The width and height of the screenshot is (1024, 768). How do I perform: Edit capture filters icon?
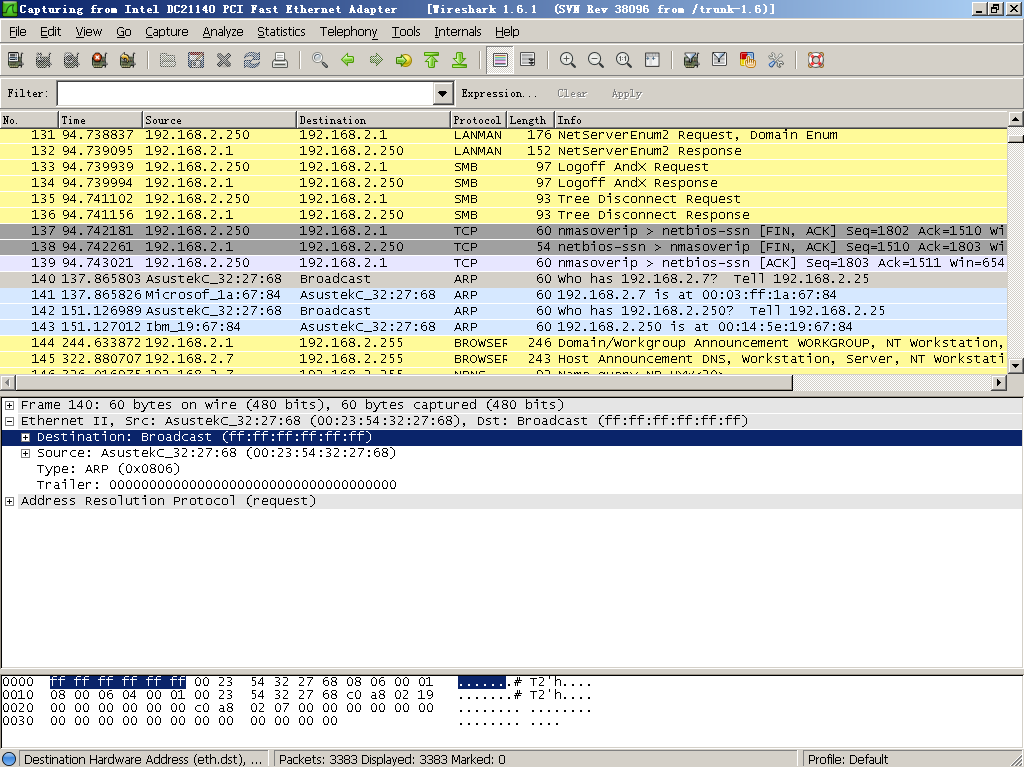pos(692,61)
